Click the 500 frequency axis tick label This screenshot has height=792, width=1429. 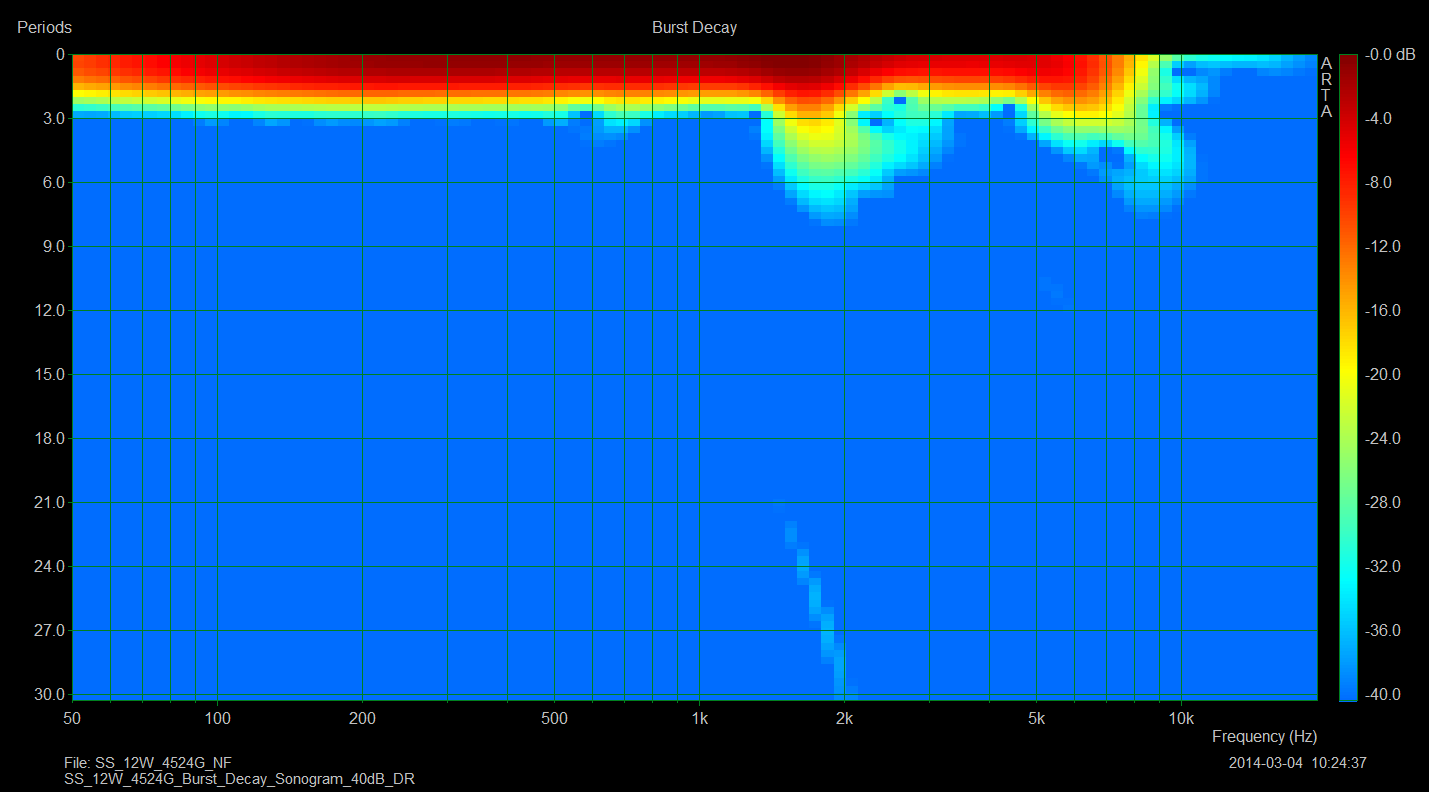click(554, 719)
